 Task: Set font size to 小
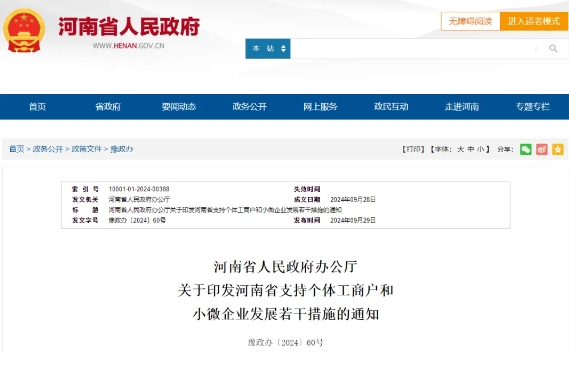tap(480, 149)
